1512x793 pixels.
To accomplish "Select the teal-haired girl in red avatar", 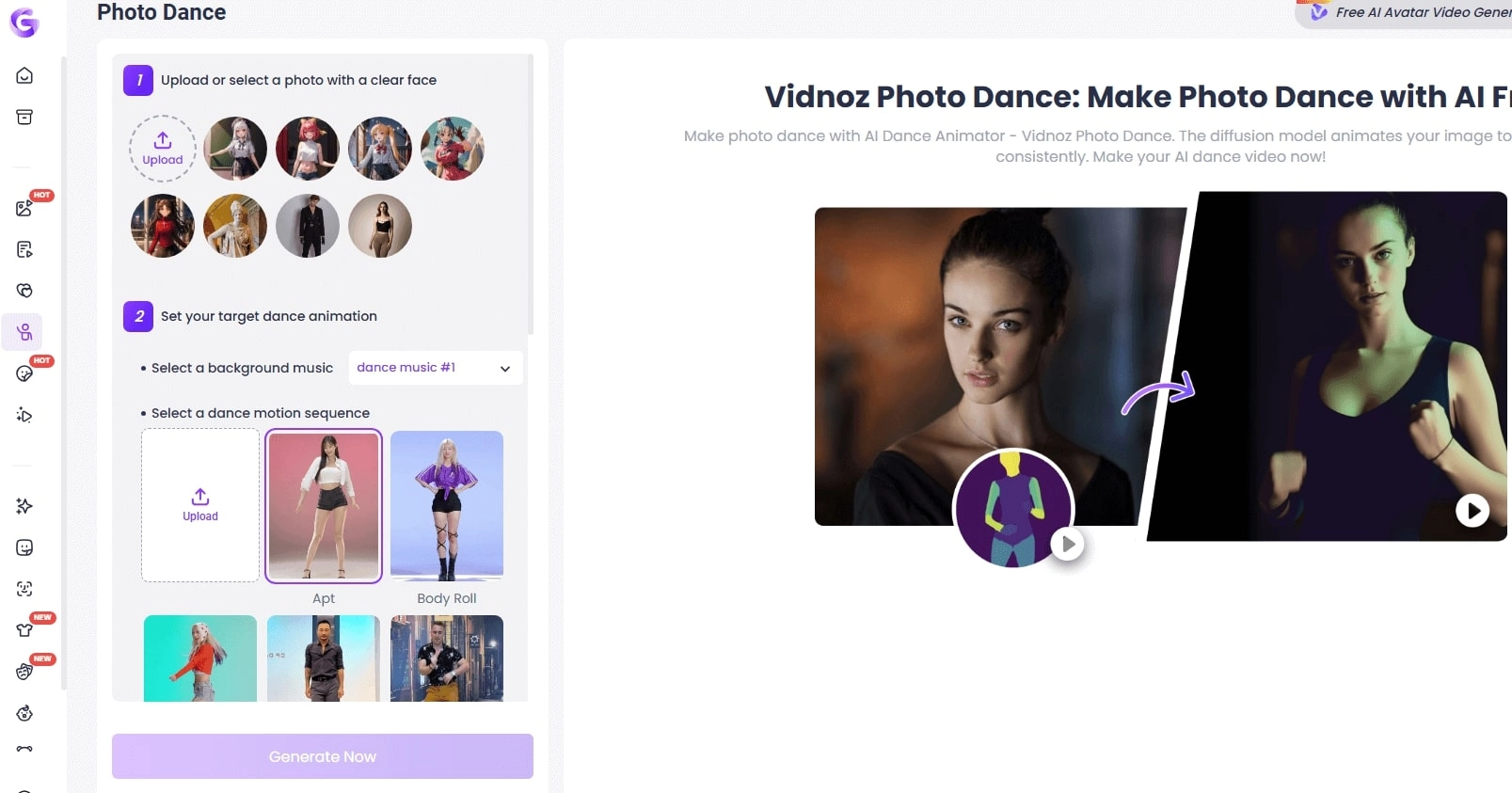I will (x=453, y=149).
